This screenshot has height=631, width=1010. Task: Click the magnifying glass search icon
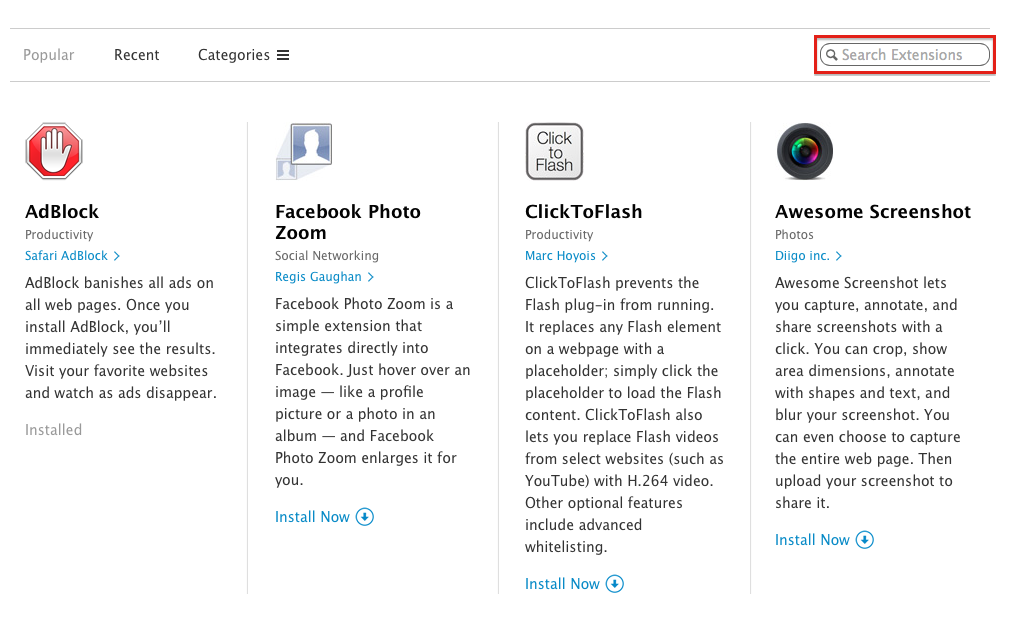831,56
